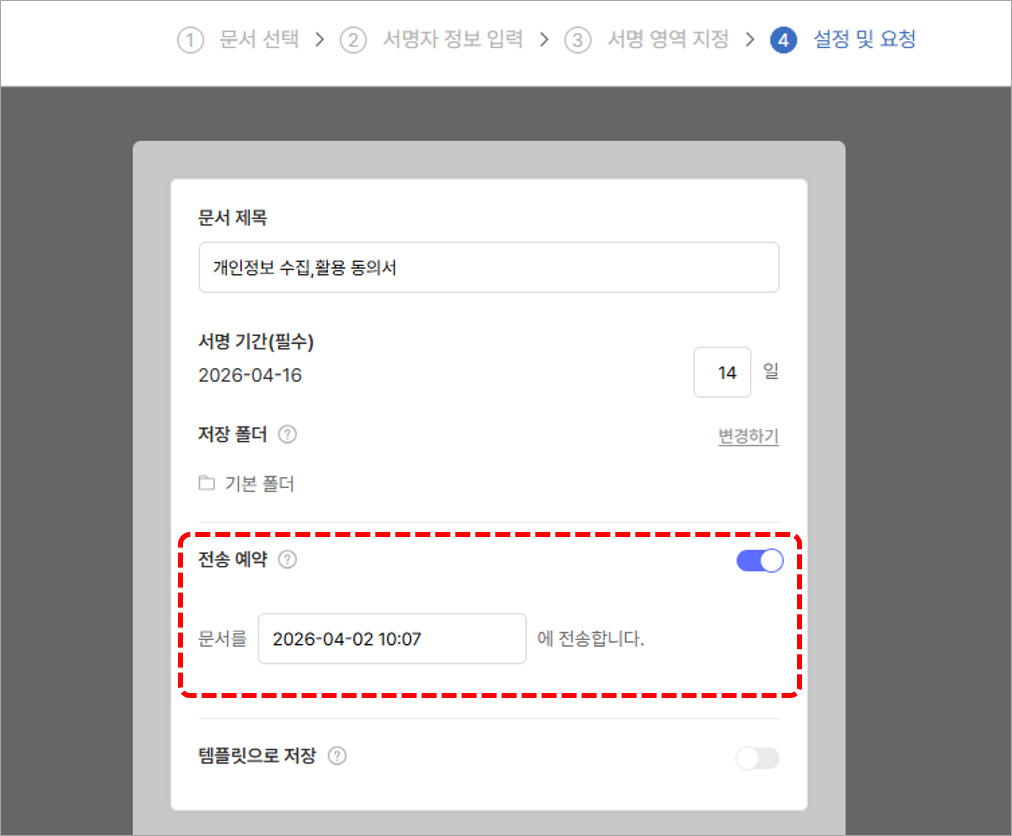The width and height of the screenshot is (1012, 836).
Task: Click the 기본 폴더 folder name
Action: [x=259, y=484]
